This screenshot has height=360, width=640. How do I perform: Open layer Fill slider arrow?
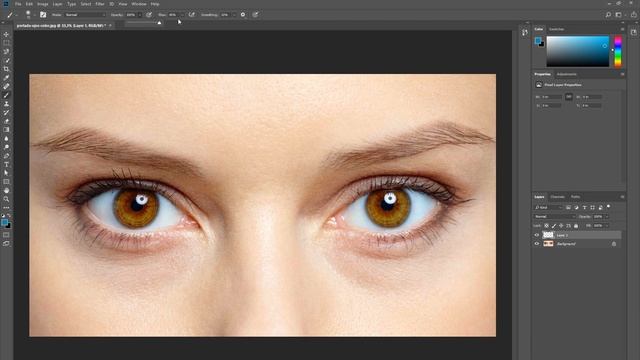[607, 225]
